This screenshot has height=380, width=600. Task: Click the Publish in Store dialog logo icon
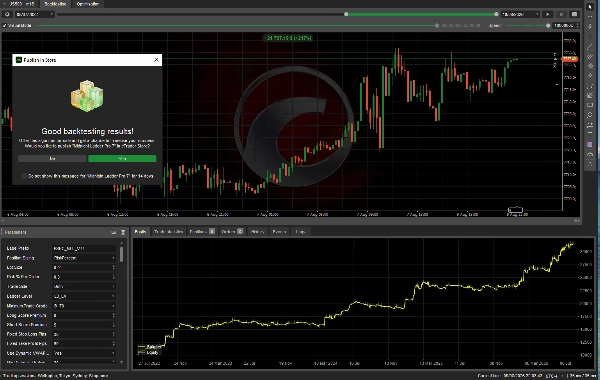coord(18,60)
